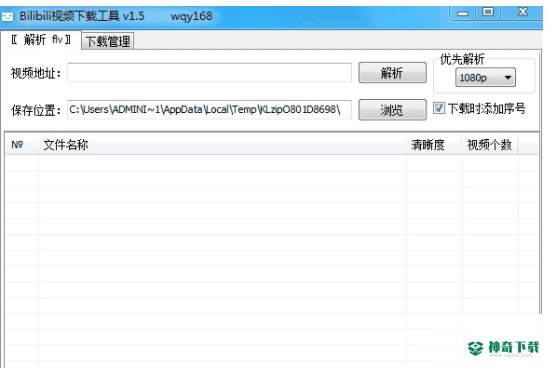Click the 浏览 browse button
Image resolution: width=550 pixels, height=368 pixels.
(393, 110)
